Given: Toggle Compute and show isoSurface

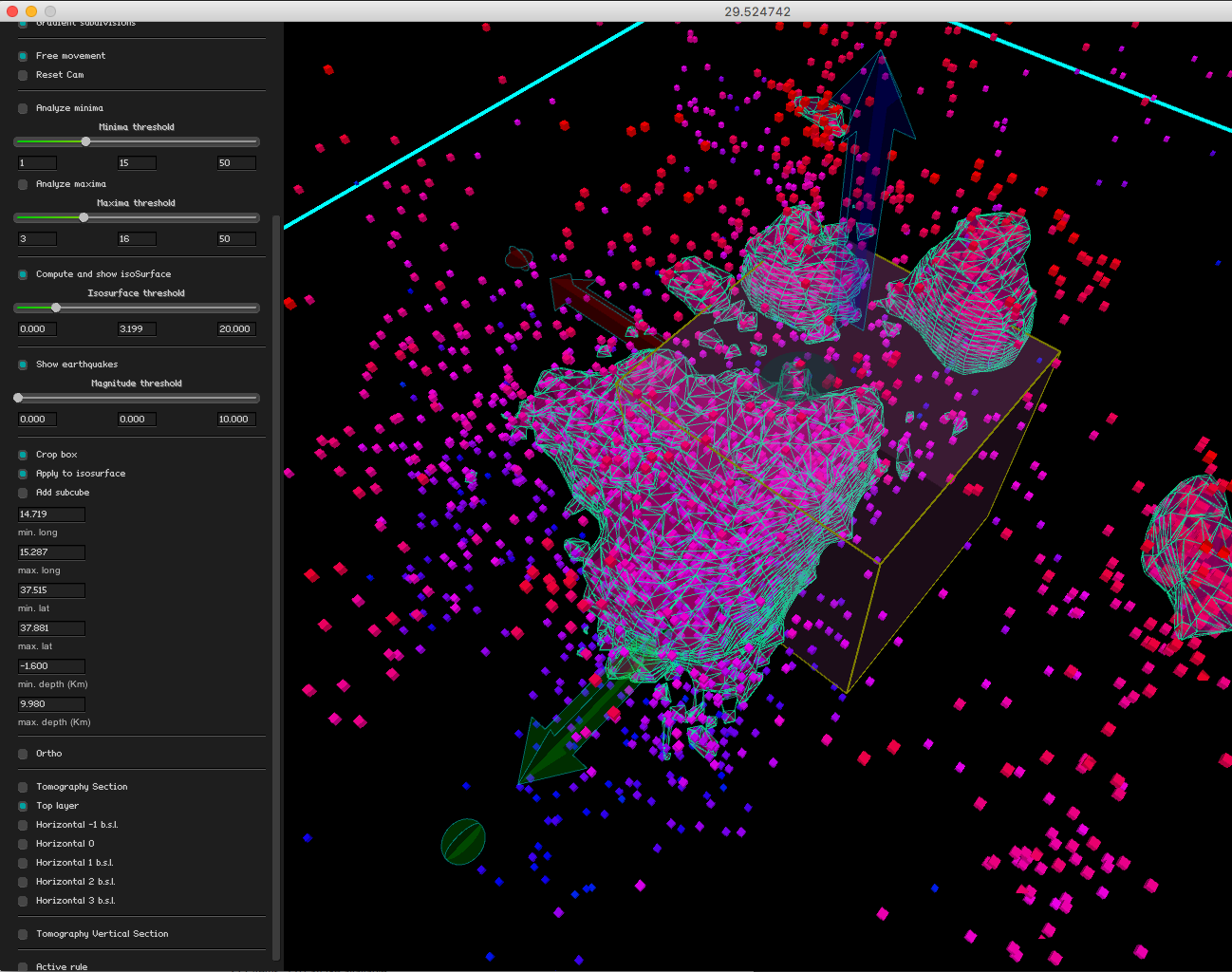Looking at the screenshot, I should coord(23,274).
